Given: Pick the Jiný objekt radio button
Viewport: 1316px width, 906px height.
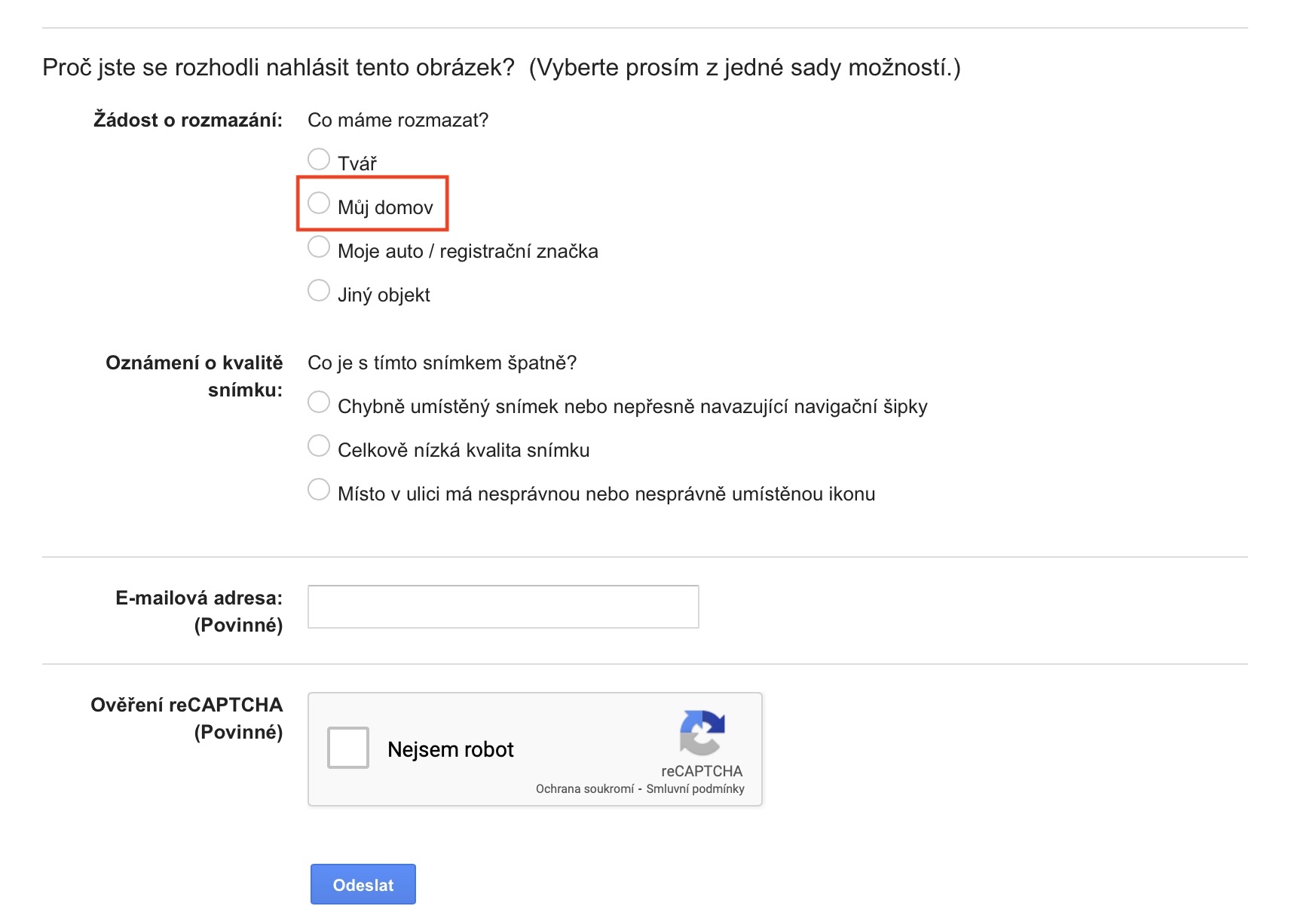Looking at the screenshot, I should [319, 291].
